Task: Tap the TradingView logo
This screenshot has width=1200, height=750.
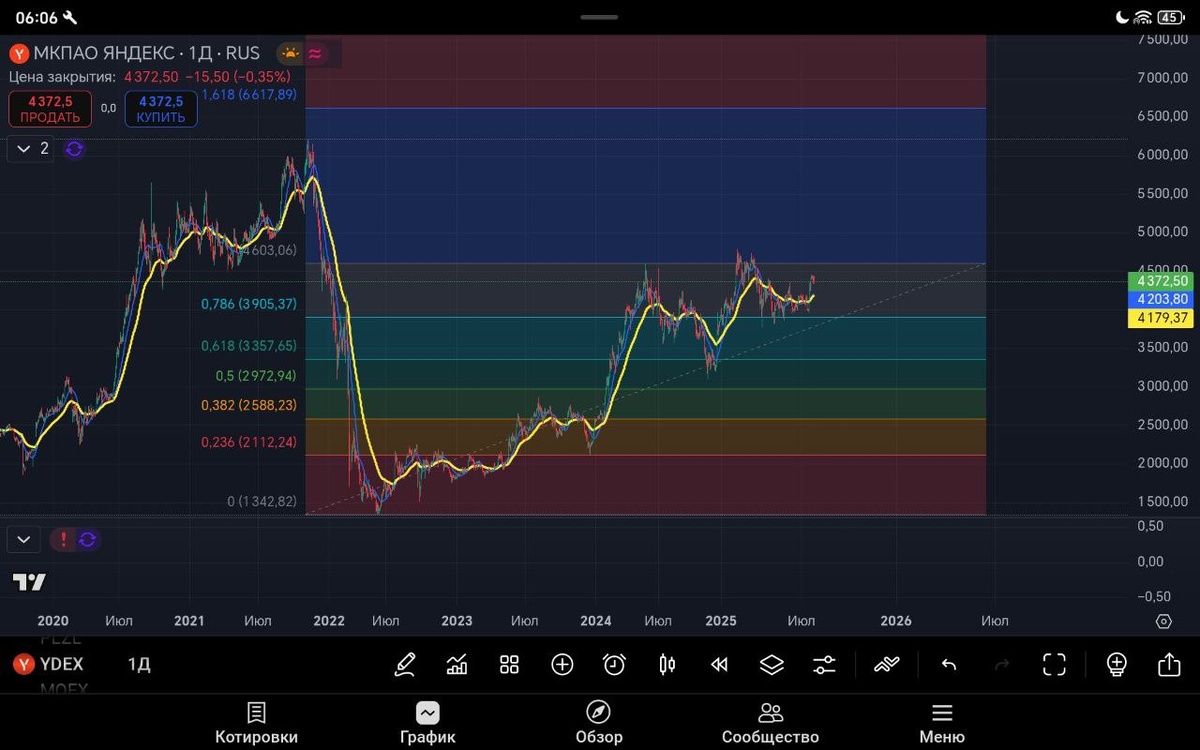Action: [x=29, y=582]
